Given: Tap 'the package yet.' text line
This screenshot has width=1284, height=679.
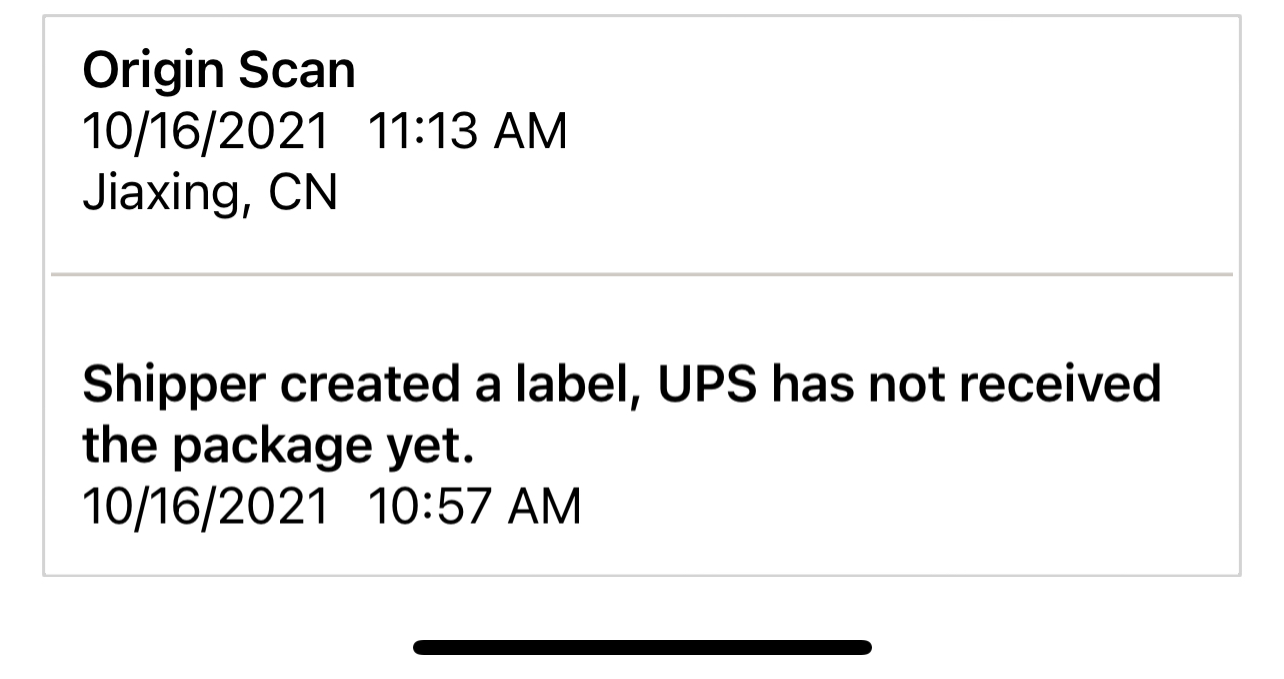Looking at the screenshot, I should pos(278,447).
